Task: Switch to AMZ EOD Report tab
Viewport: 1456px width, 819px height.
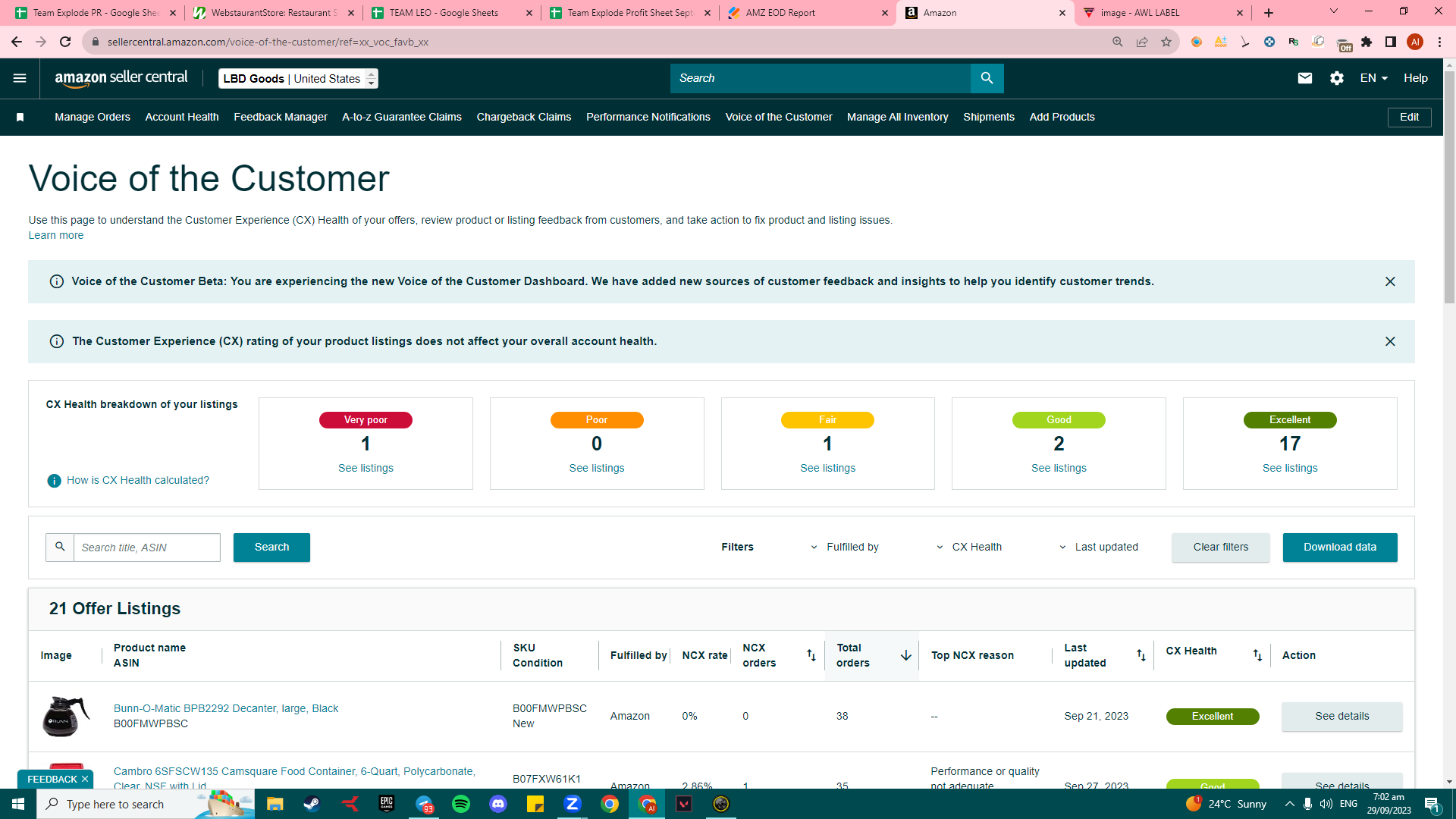Action: [808, 13]
